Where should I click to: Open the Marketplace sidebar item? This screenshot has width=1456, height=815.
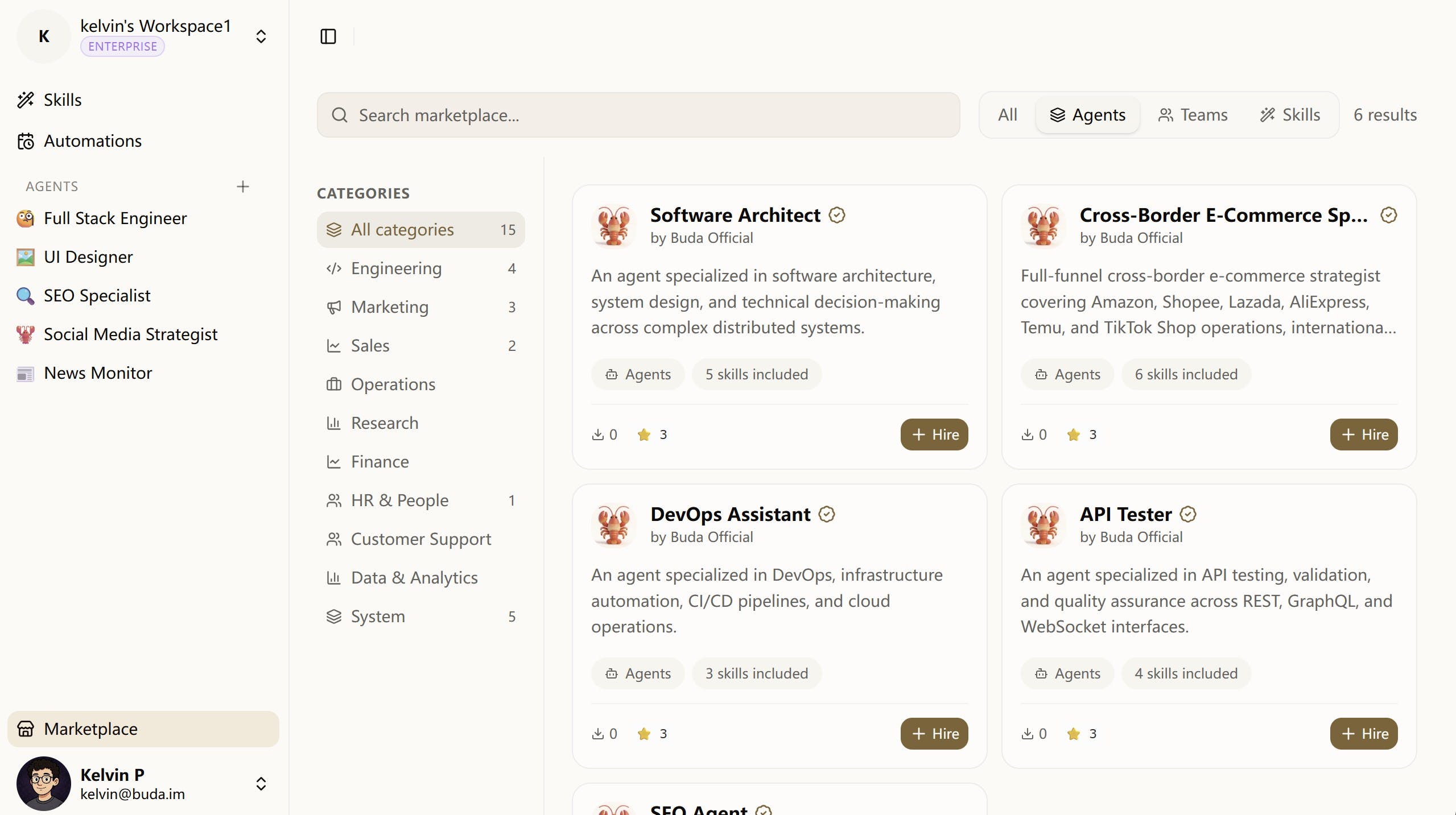click(x=91, y=729)
